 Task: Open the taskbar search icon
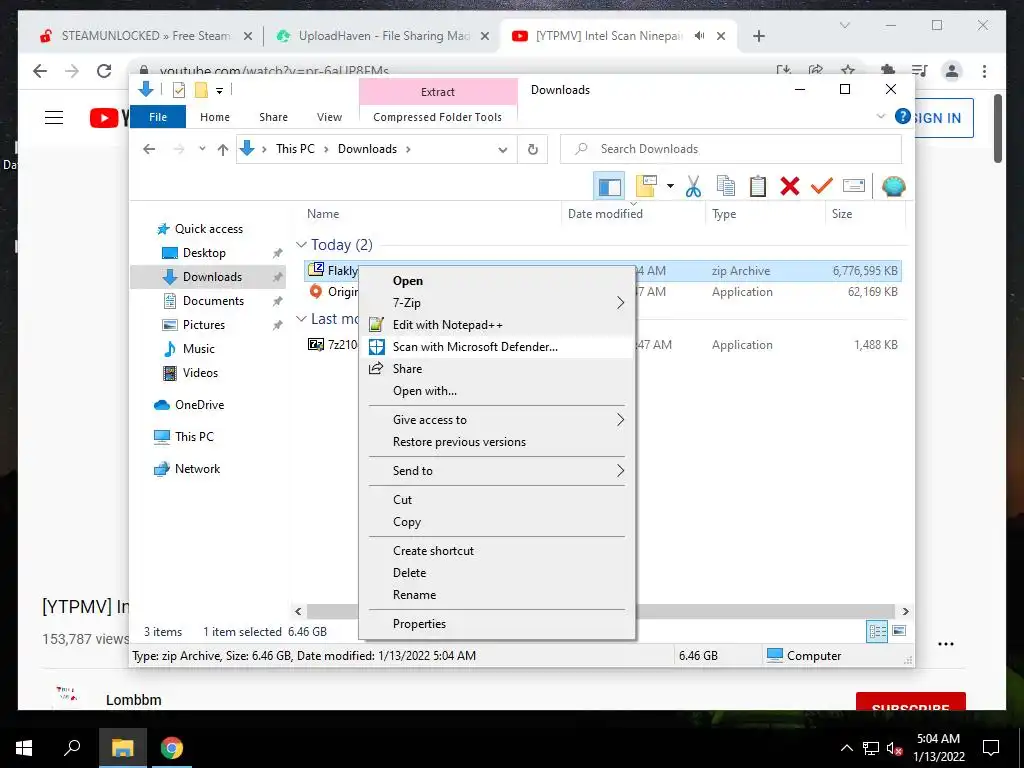(72, 748)
